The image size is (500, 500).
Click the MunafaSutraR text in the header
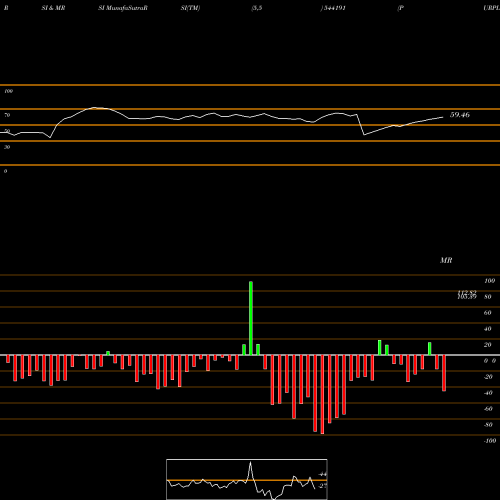pyautogui.click(x=127, y=8)
